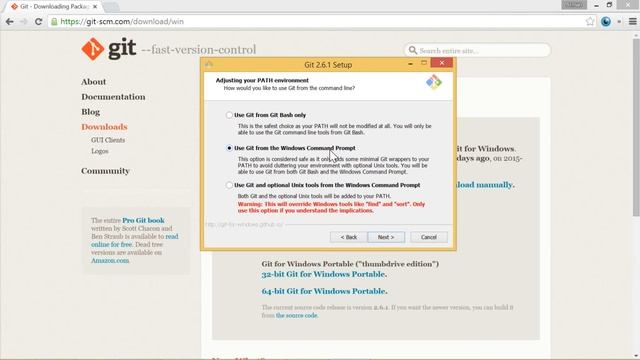This screenshot has width=640, height=360.
Task: Open the Blog page
Action: pyautogui.click(x=90, y=112)
